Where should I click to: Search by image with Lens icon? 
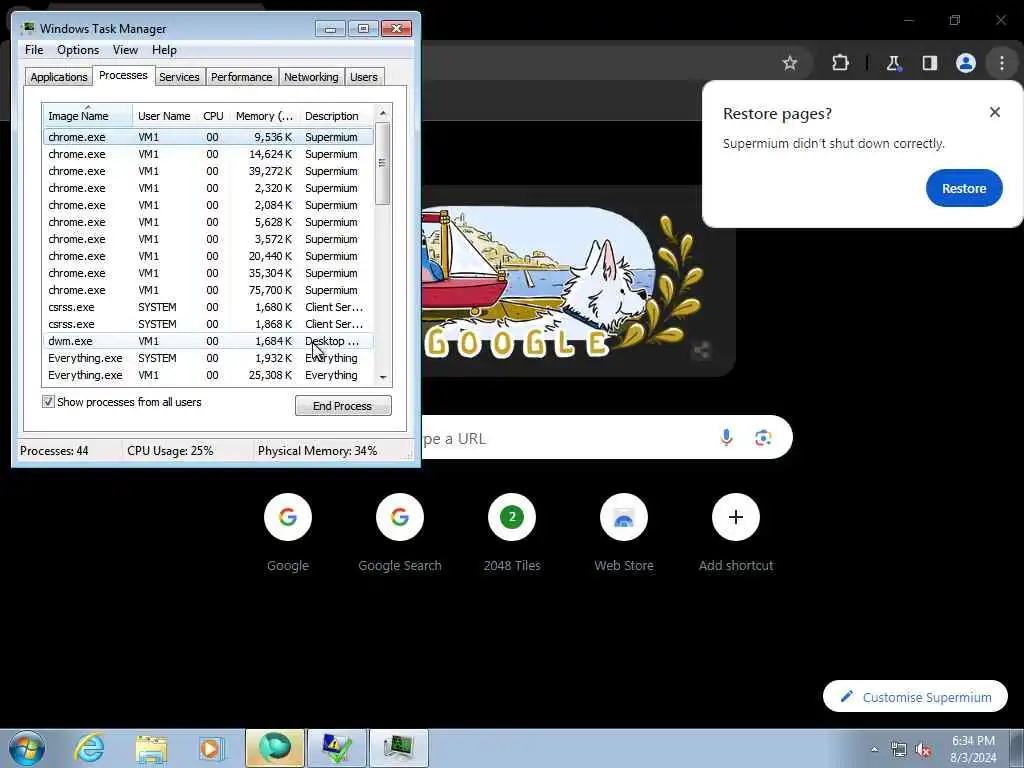coord(763,437)
